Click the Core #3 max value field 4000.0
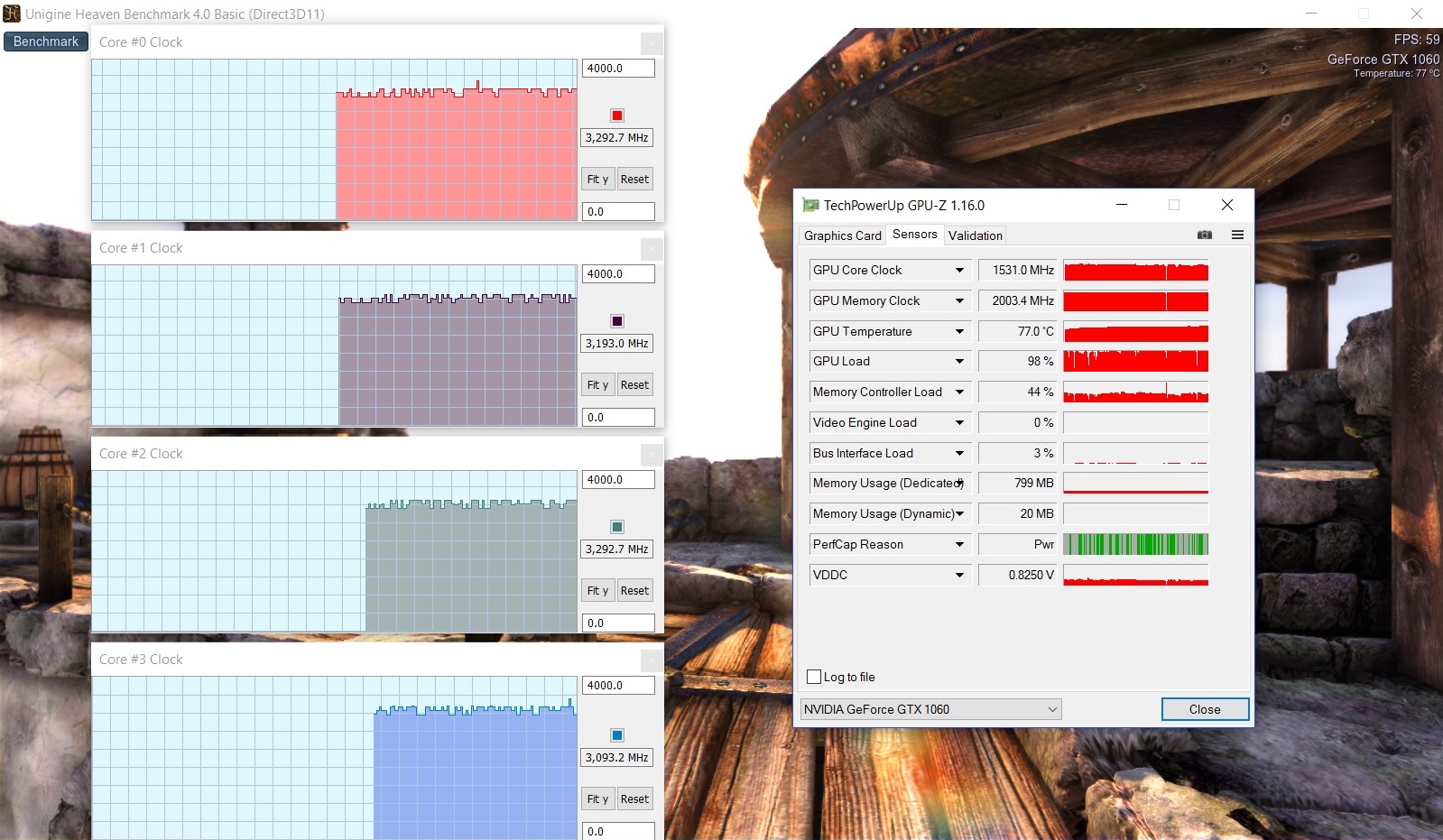Image resolution: width=1443 pixels, height=840 pixels. click(x=618, y=686)
